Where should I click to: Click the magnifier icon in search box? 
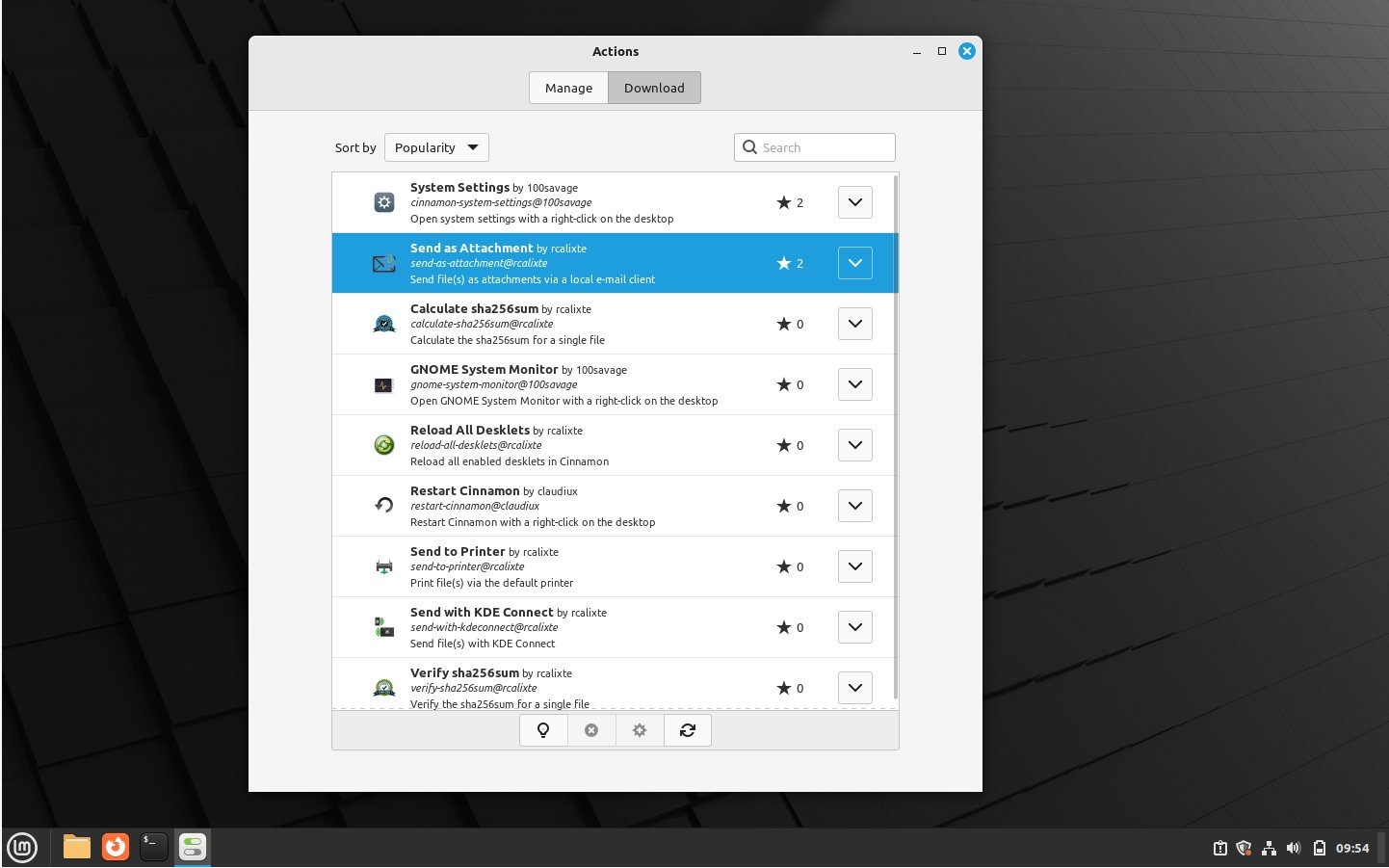click(749, 147)
